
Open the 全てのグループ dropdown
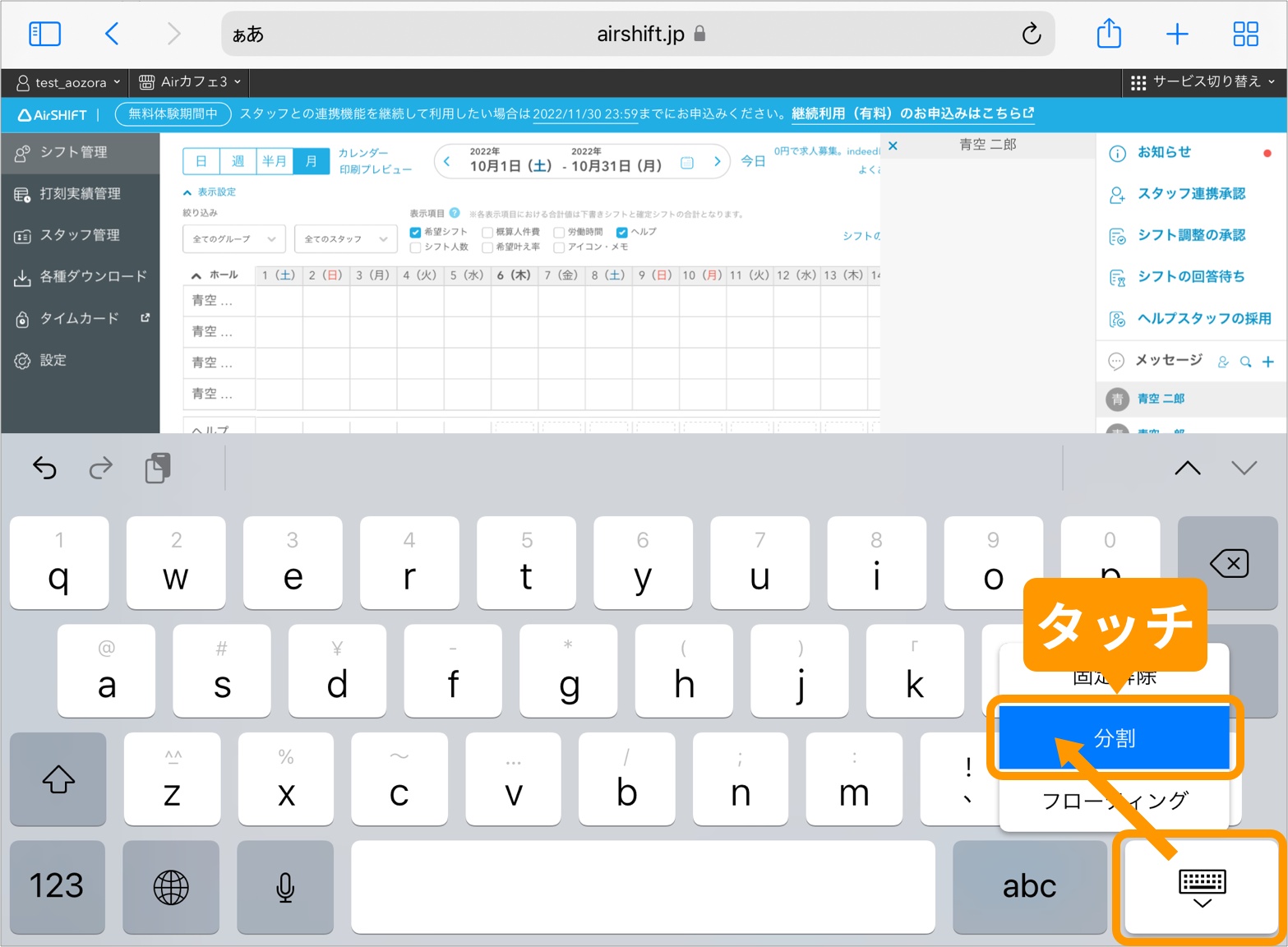pyautogui.click(x=233, y=239)
